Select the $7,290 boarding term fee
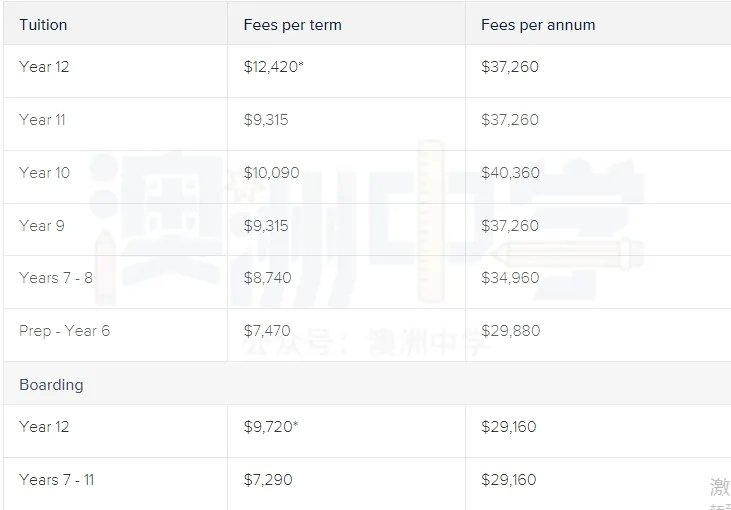 coord(268,480)
